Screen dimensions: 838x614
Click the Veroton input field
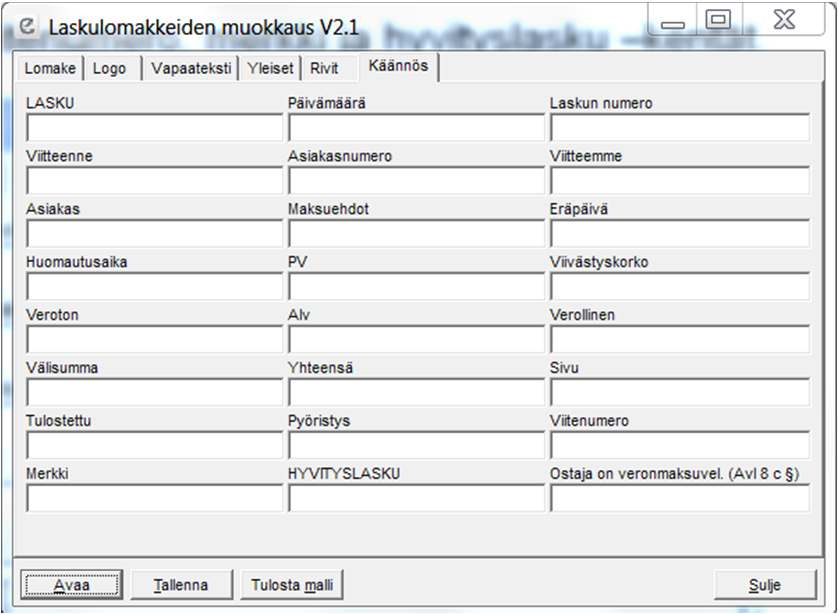pos(154,339)
